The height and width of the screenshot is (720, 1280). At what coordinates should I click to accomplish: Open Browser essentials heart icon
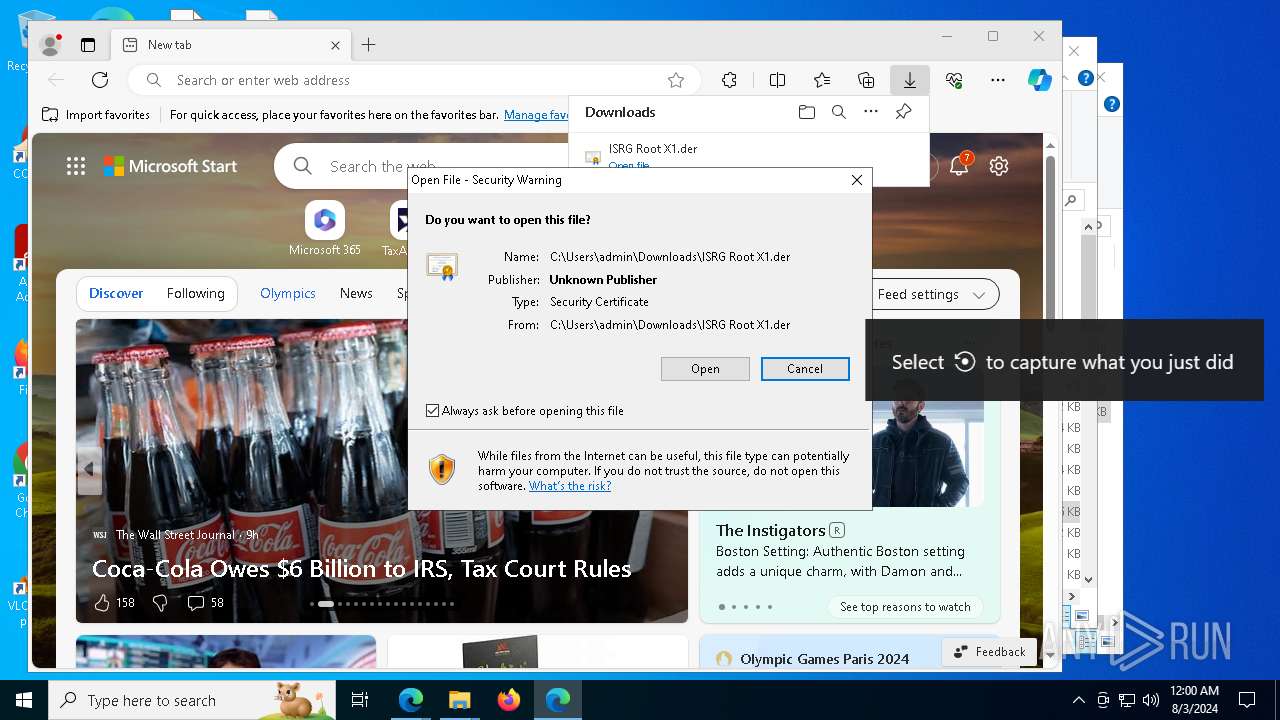click(x=954, y=80)
